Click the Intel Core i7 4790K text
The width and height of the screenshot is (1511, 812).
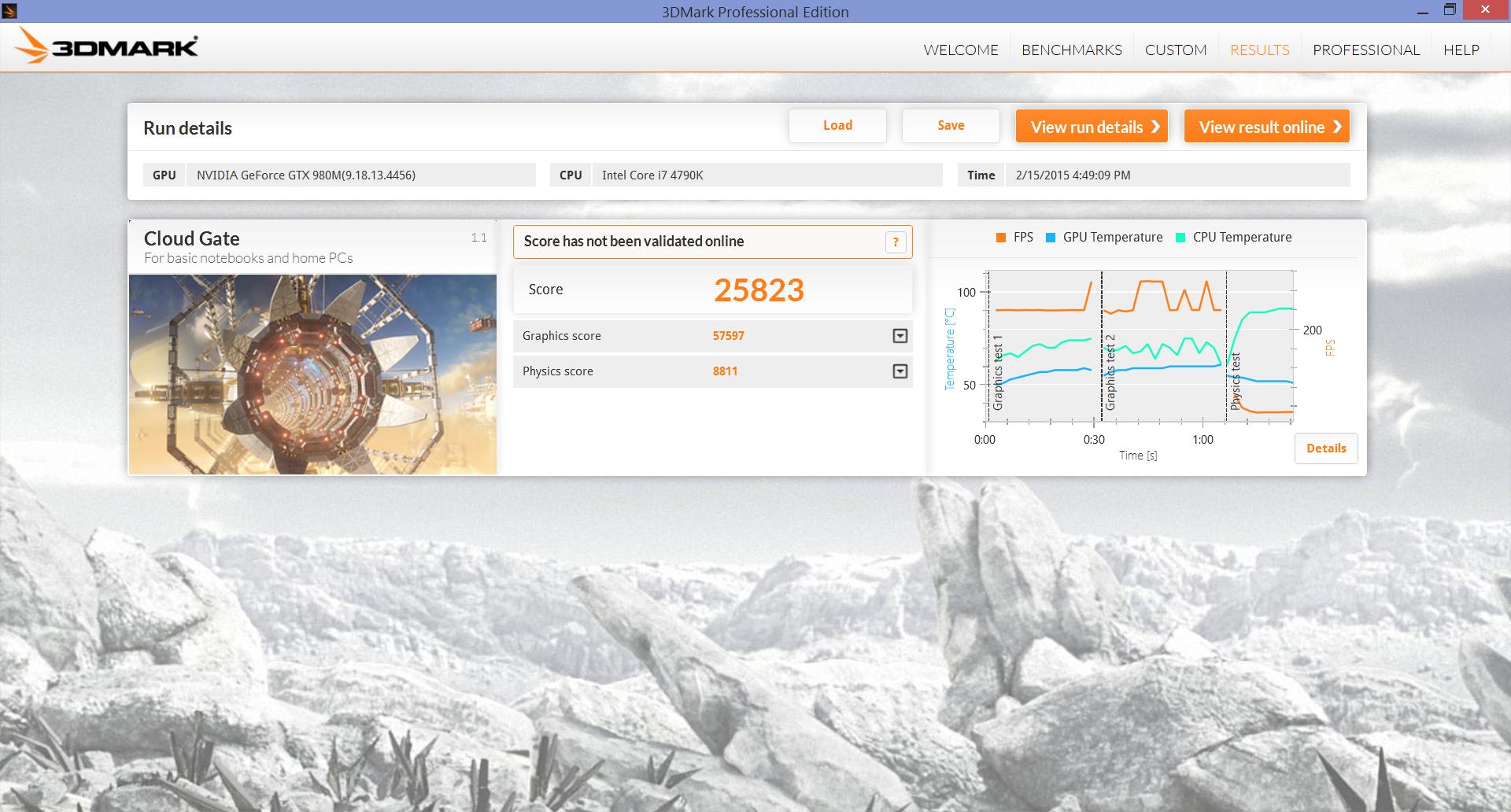coord(652,175)
